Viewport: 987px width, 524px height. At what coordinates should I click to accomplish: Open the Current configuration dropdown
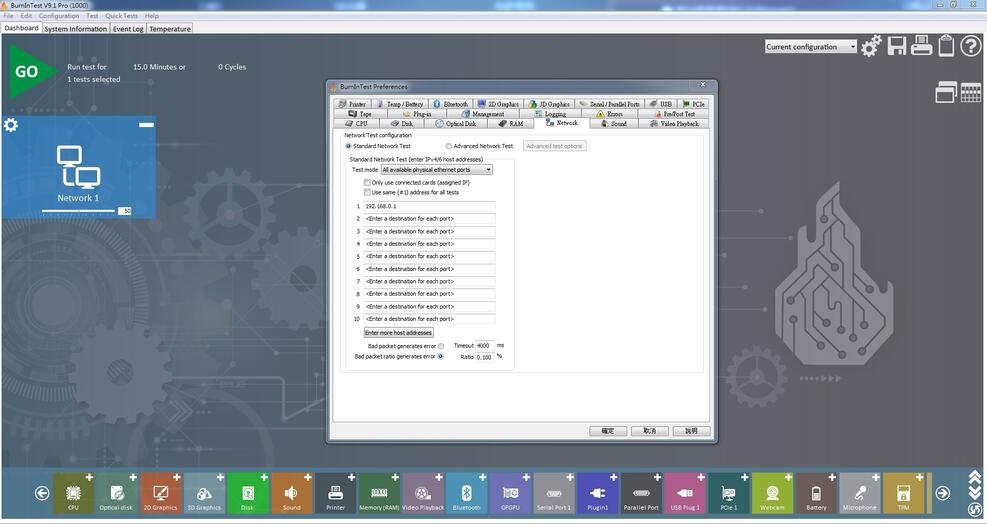811,47
